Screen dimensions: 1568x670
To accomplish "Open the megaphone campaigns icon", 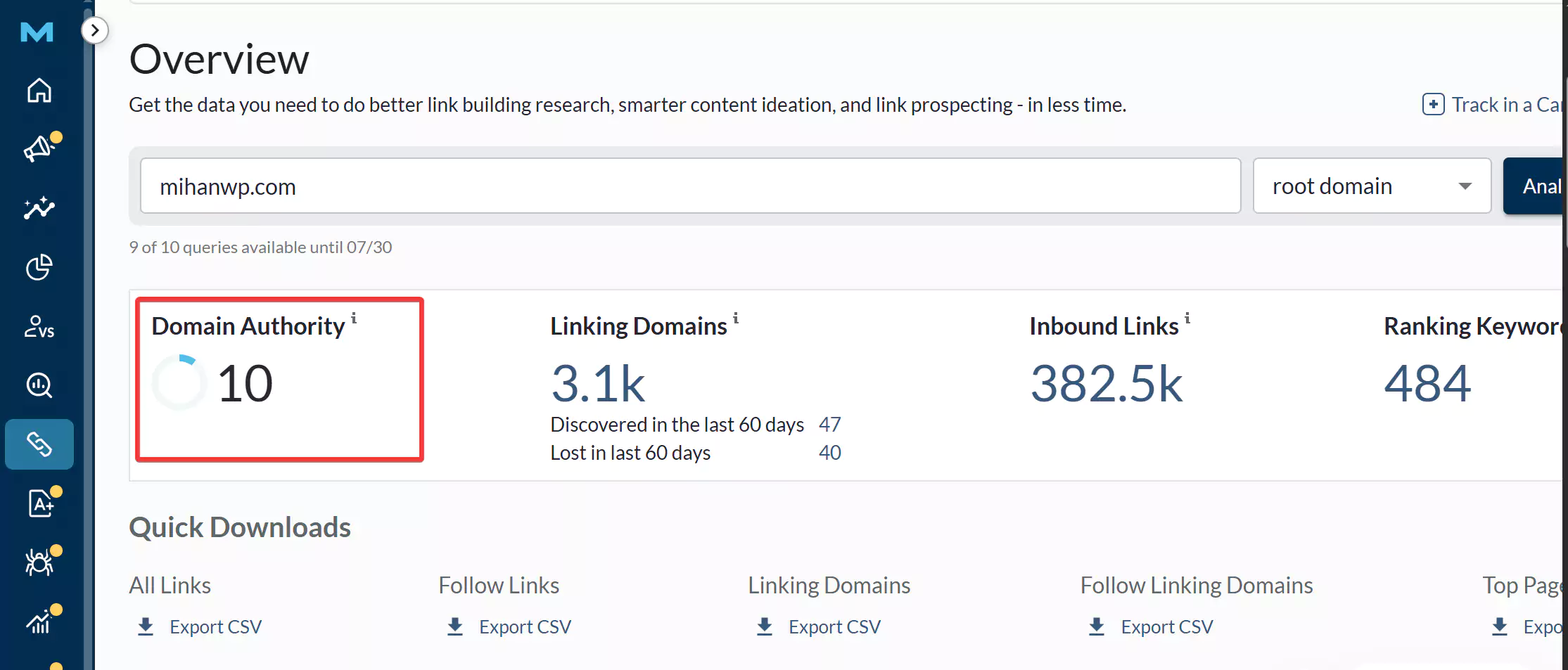I will point(39,148).
